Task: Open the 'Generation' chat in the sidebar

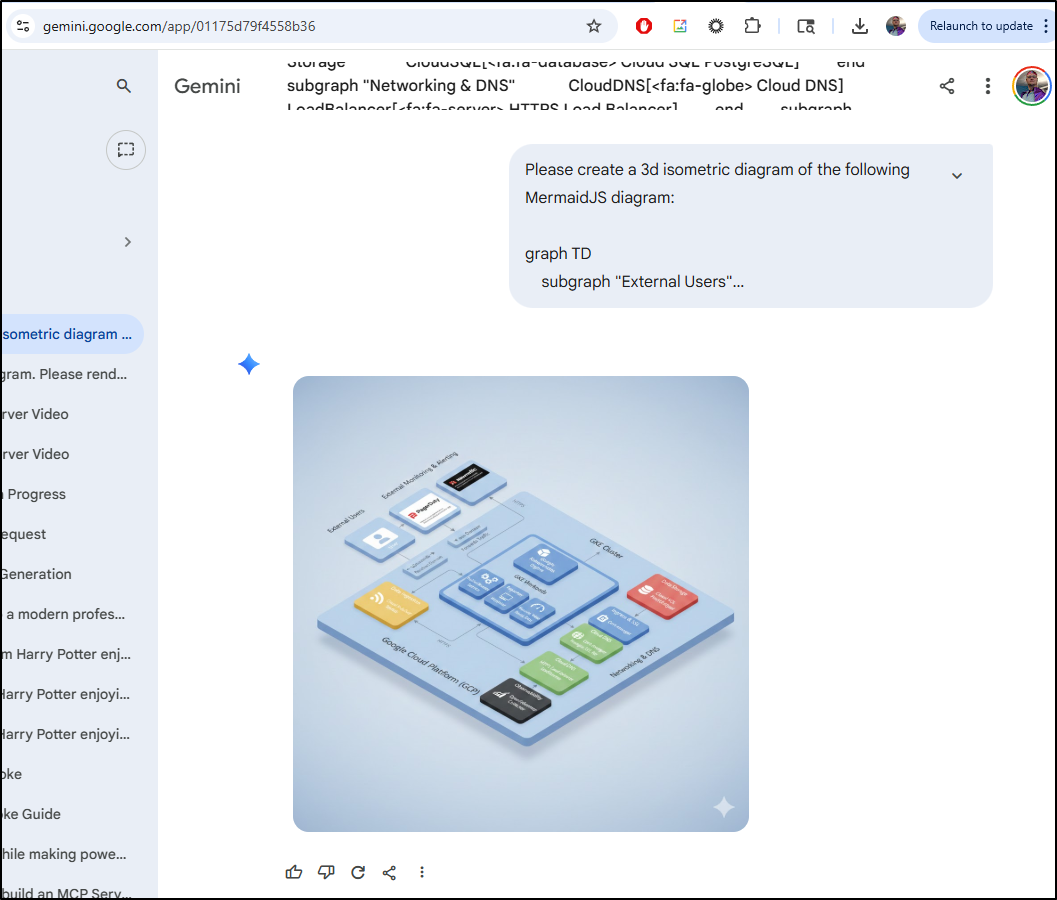Action: [37, 574]
